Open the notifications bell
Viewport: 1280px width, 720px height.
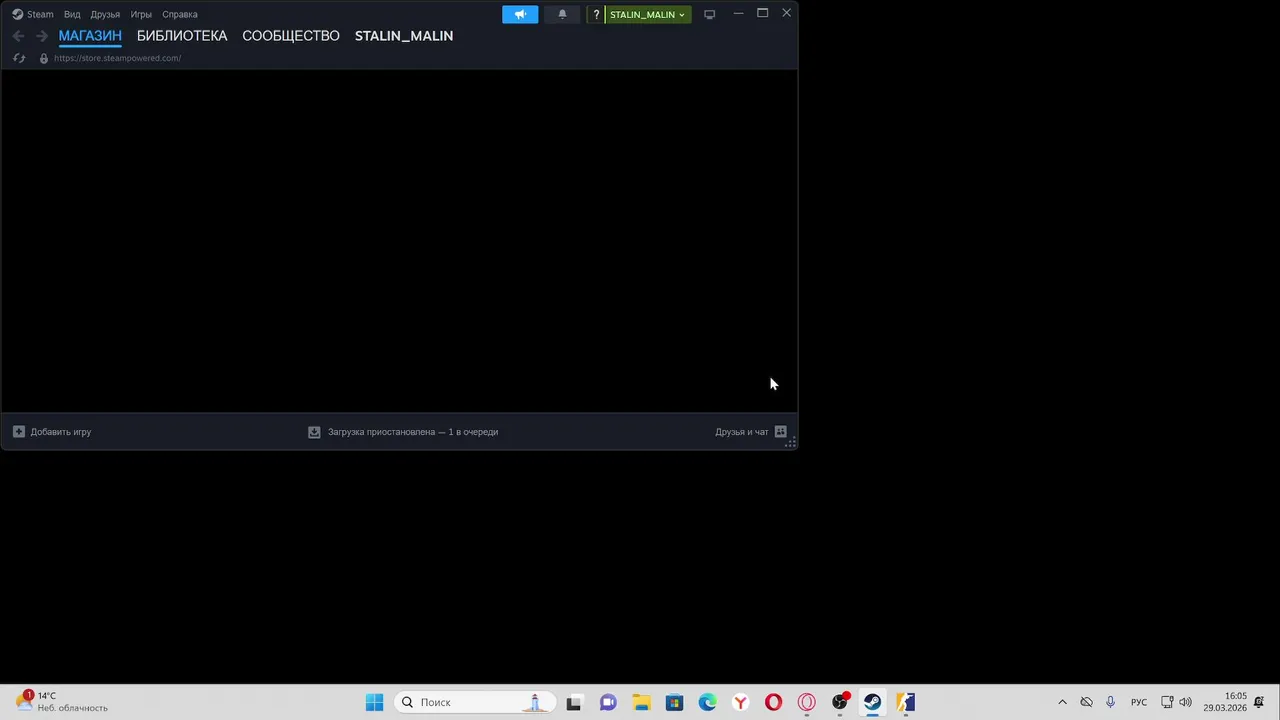click(x=562, y=14)
